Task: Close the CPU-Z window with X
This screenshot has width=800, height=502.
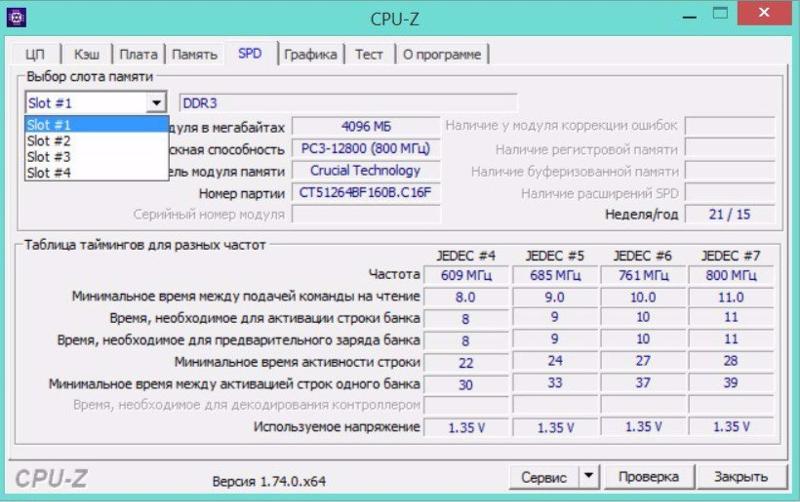Action: (764, 13)
